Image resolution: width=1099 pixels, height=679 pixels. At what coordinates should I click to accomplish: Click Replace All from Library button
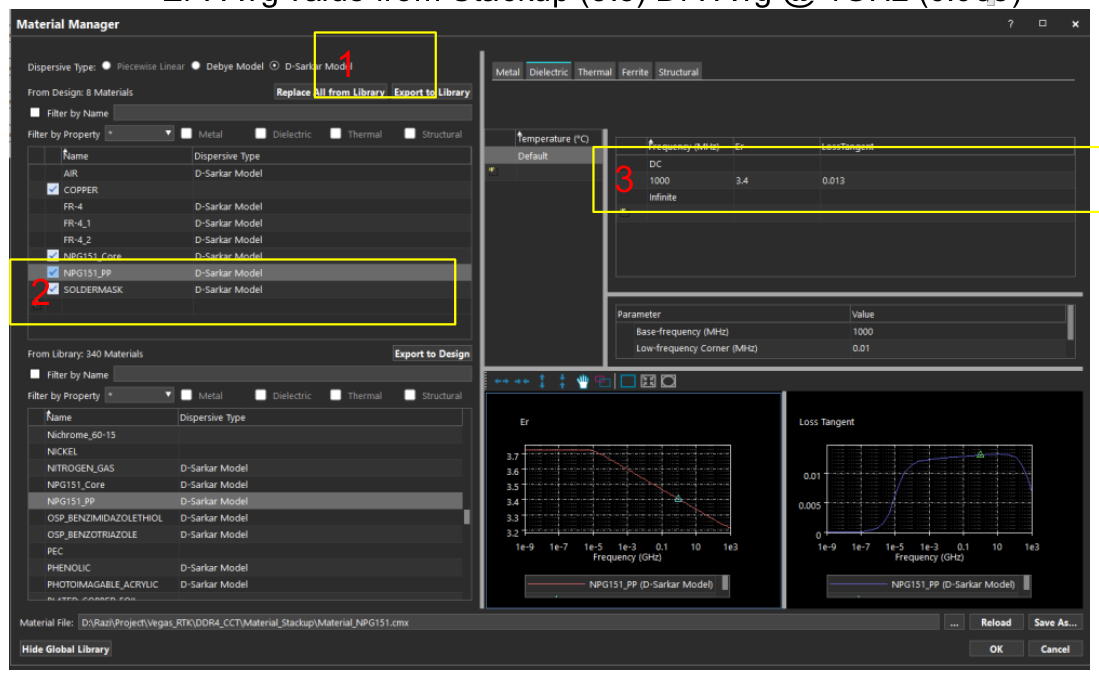(x=331, y=92)
